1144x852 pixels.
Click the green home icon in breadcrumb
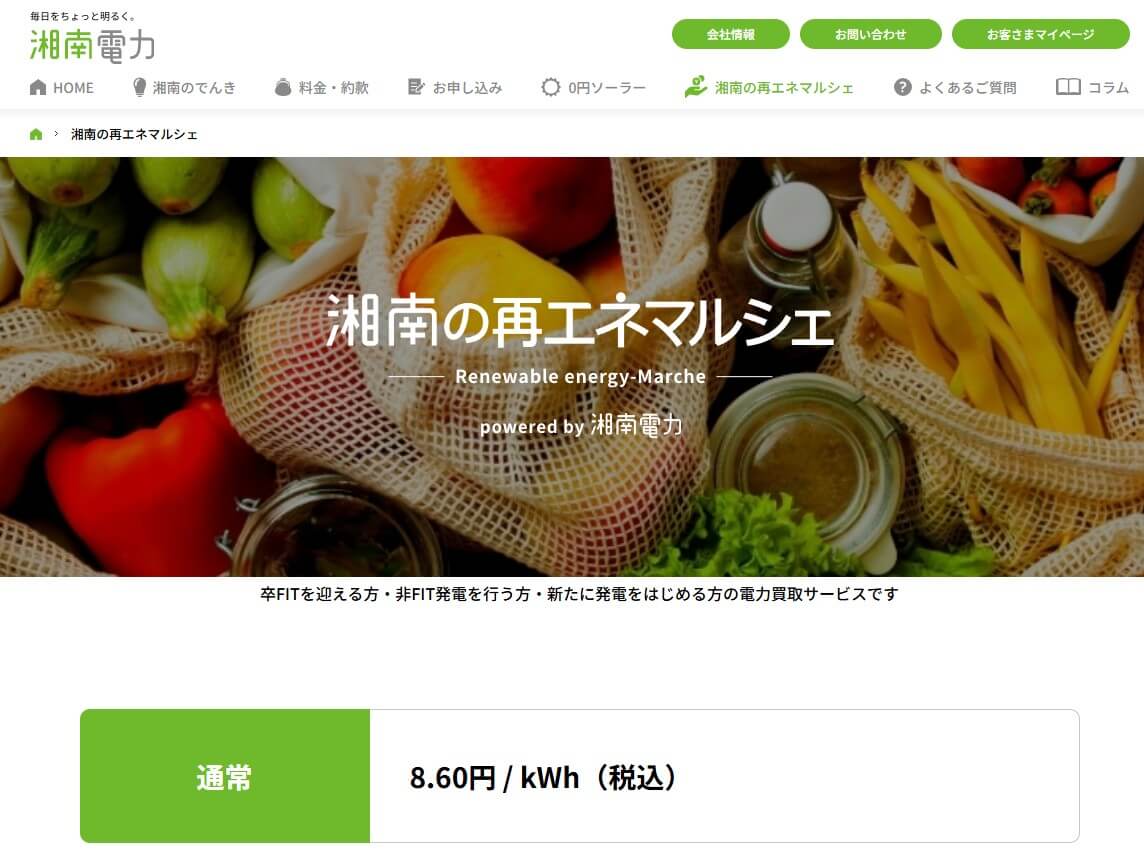pyautogui.click(x=36, y=134)
